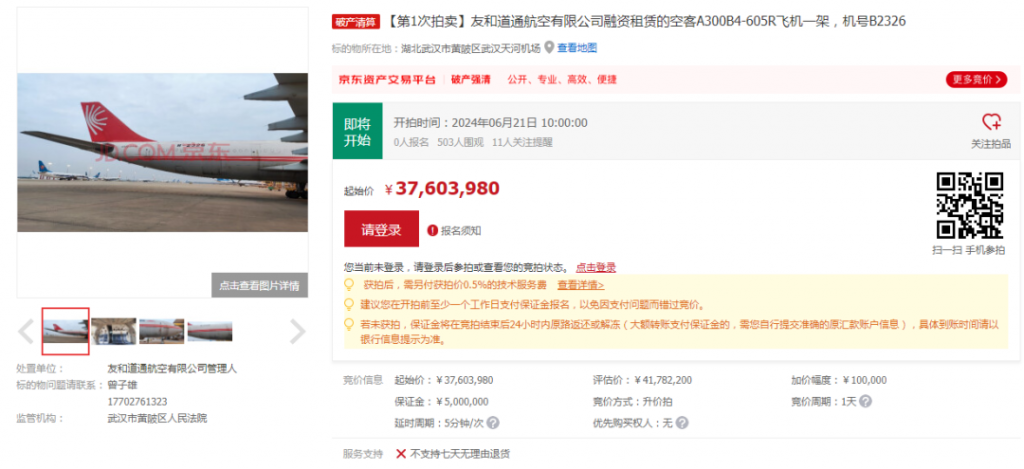Click 竞价方式 升价拍 text
The height and width of the screenshot is (469, 1024).
point(633,402)
